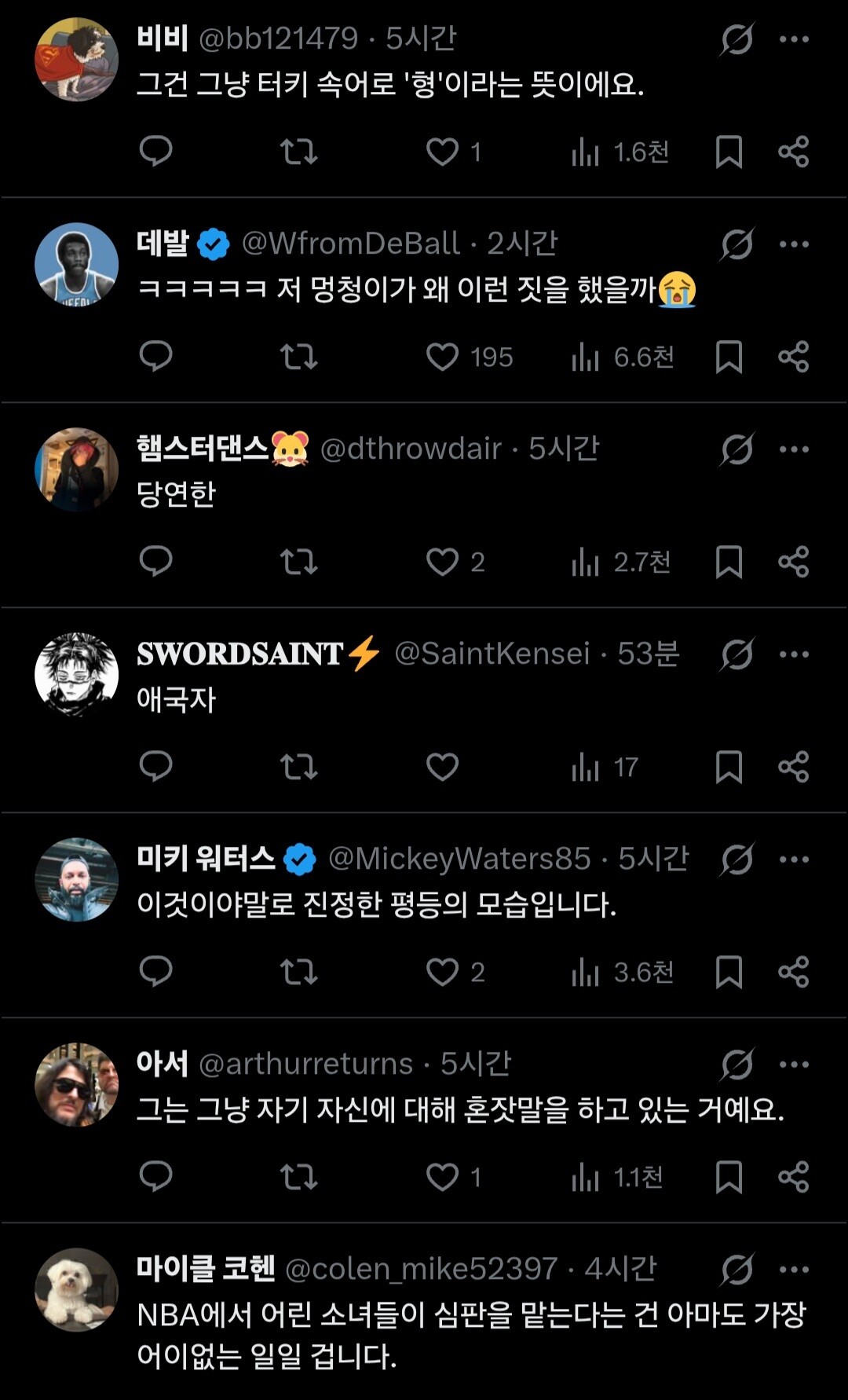848x1400 pixels.
Task: View analytics for 미키 워터스 tweet 3.6천
Action: (622, 972)
